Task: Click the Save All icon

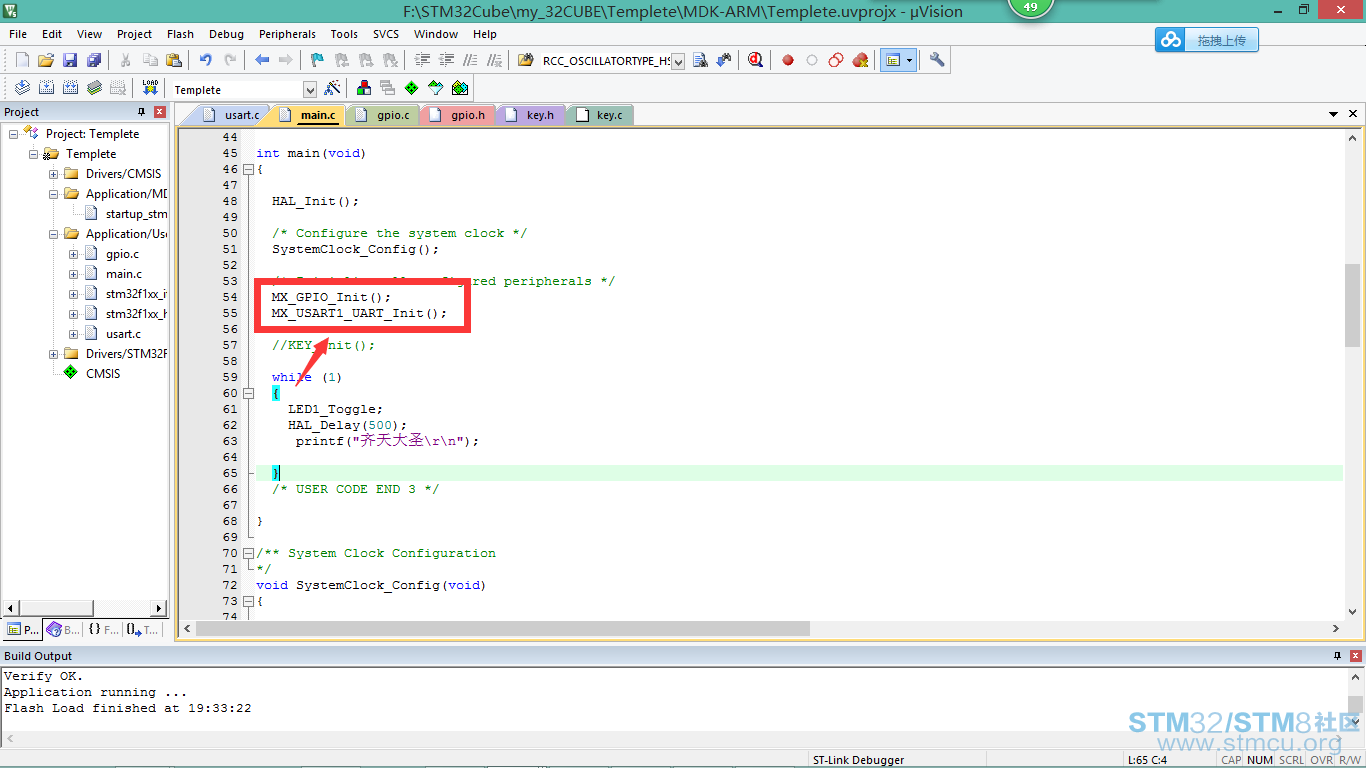Action: click(x=94, y=60)
